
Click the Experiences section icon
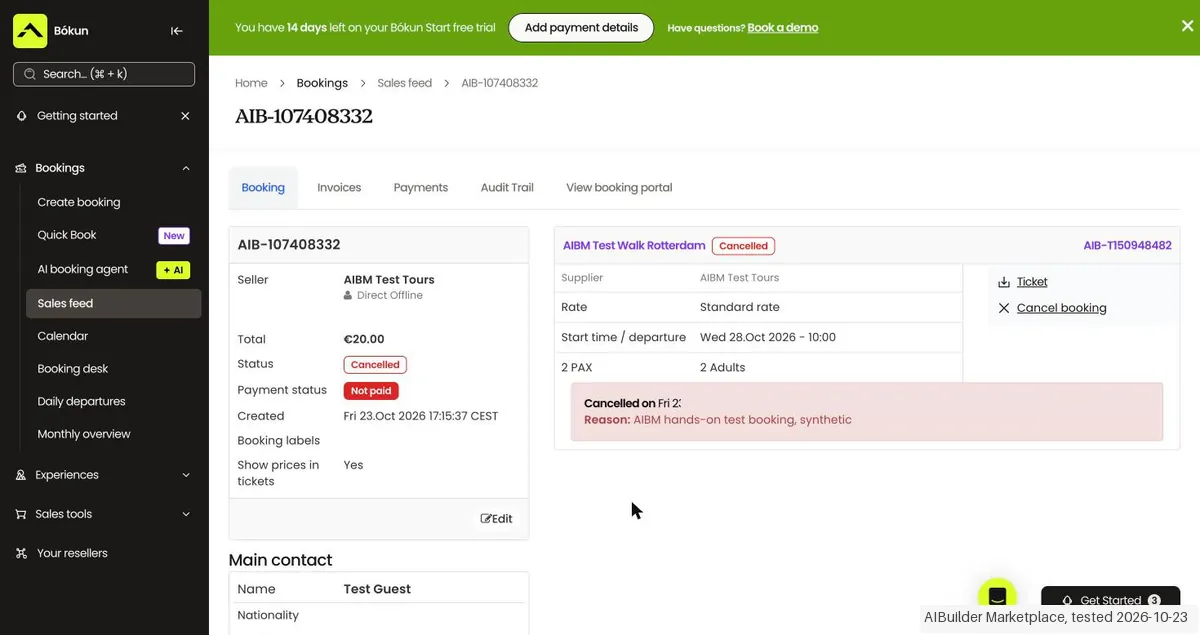21,475
